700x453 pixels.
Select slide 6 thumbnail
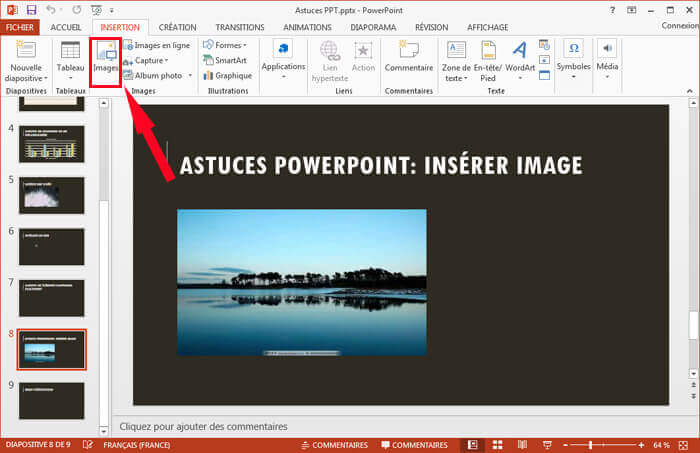tap(51, 246)
